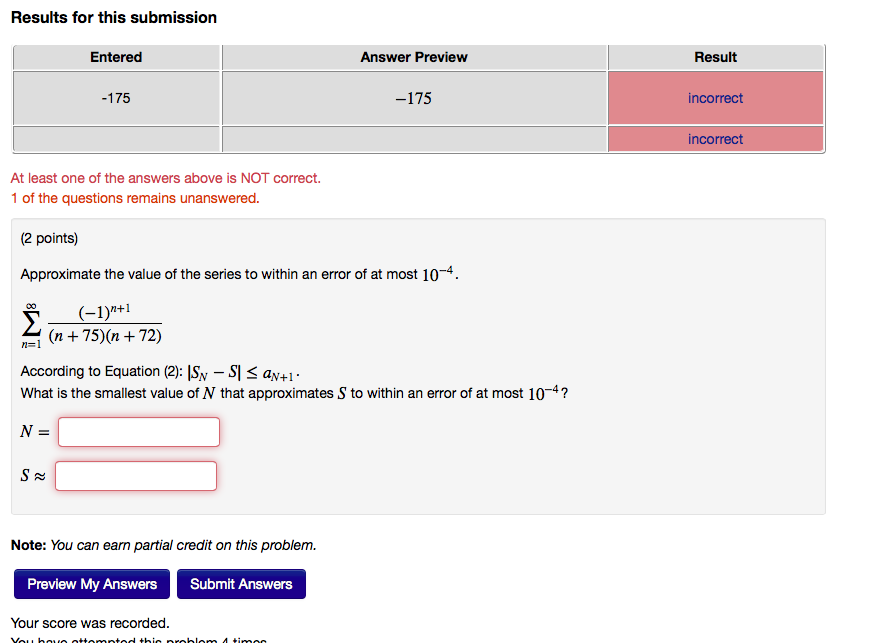Select the Result column header

[x=715, y=57]
